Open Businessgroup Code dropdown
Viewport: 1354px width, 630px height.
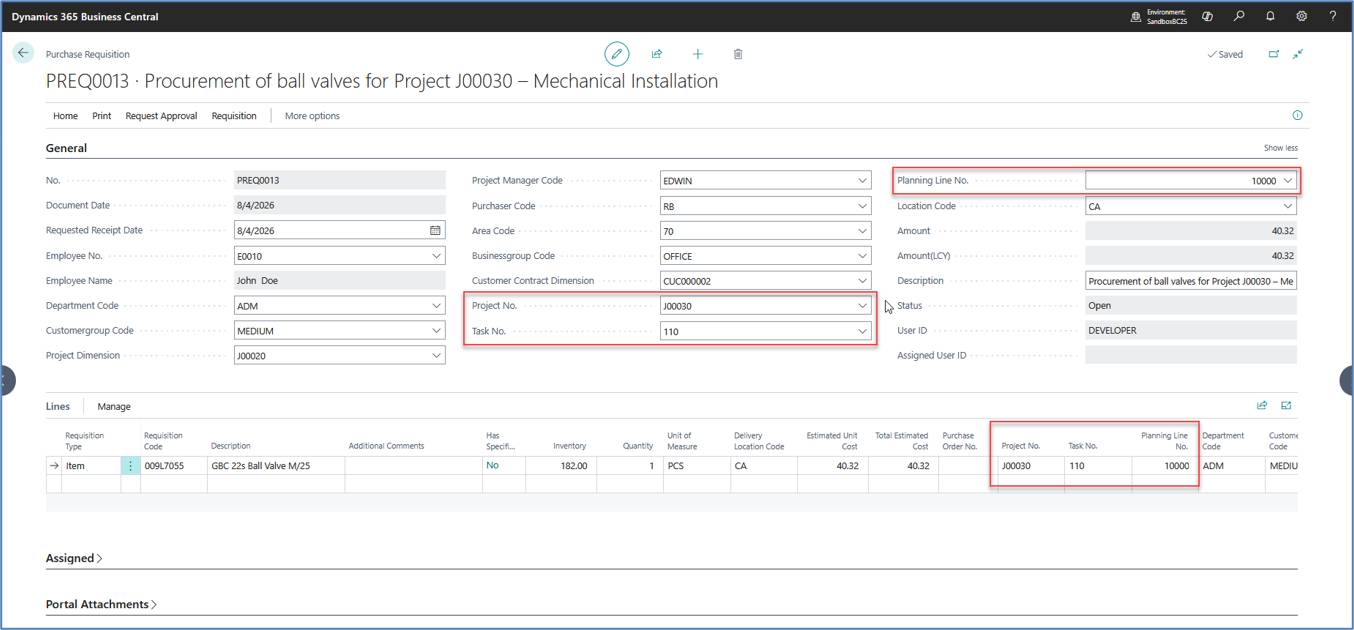click(862, 256)
